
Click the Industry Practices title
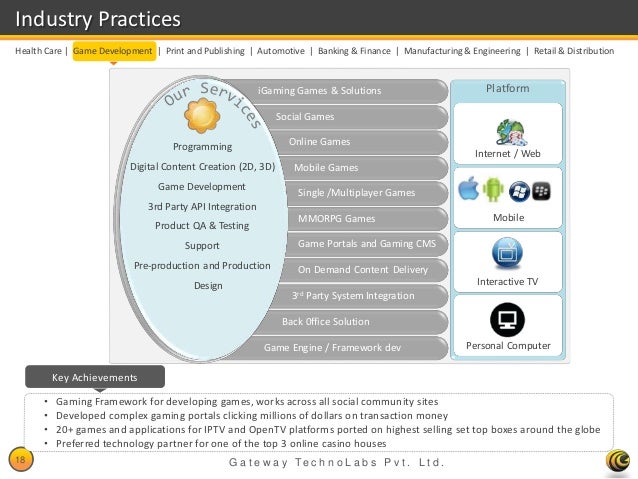coord(98,19)
